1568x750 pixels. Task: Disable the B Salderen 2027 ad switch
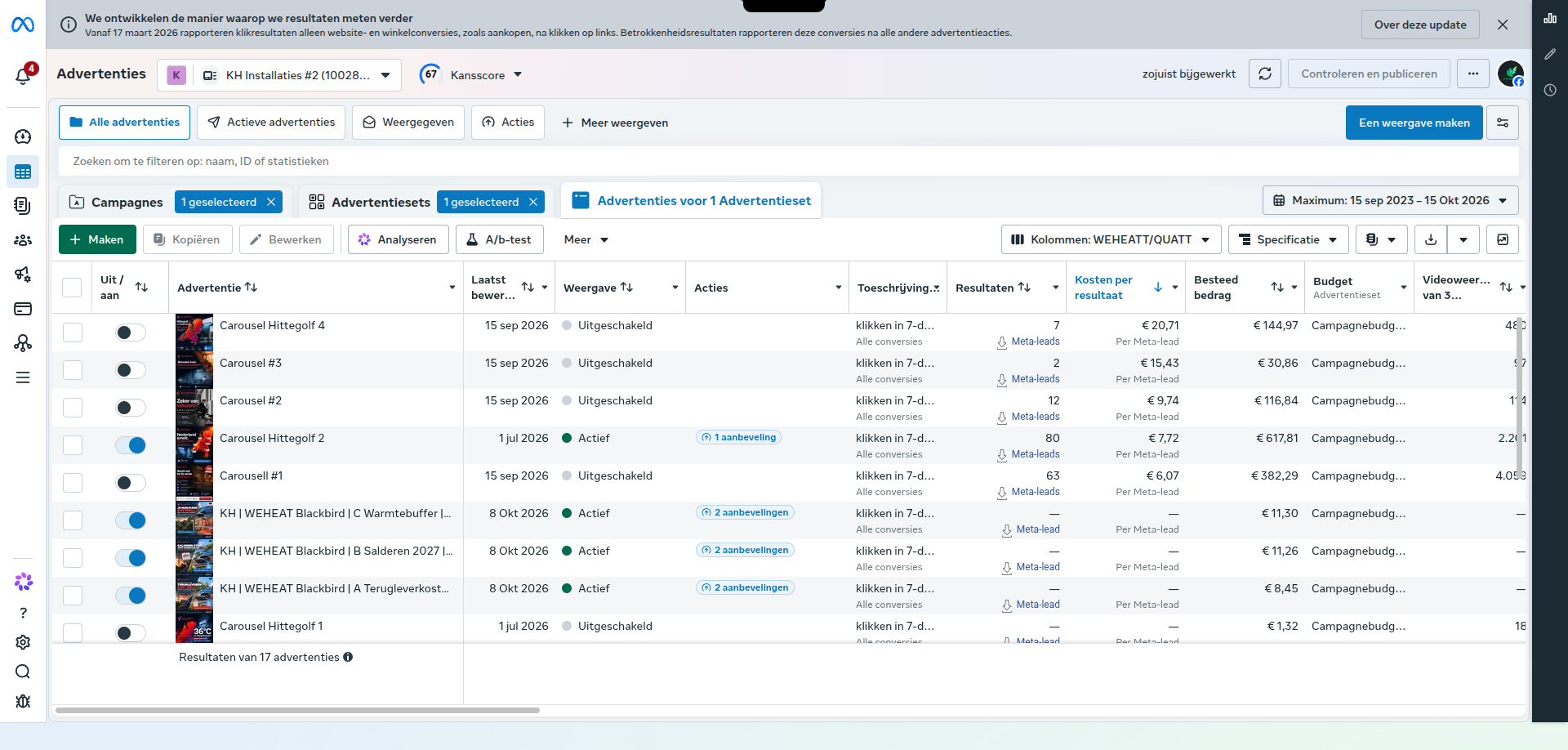coord(131,558)
